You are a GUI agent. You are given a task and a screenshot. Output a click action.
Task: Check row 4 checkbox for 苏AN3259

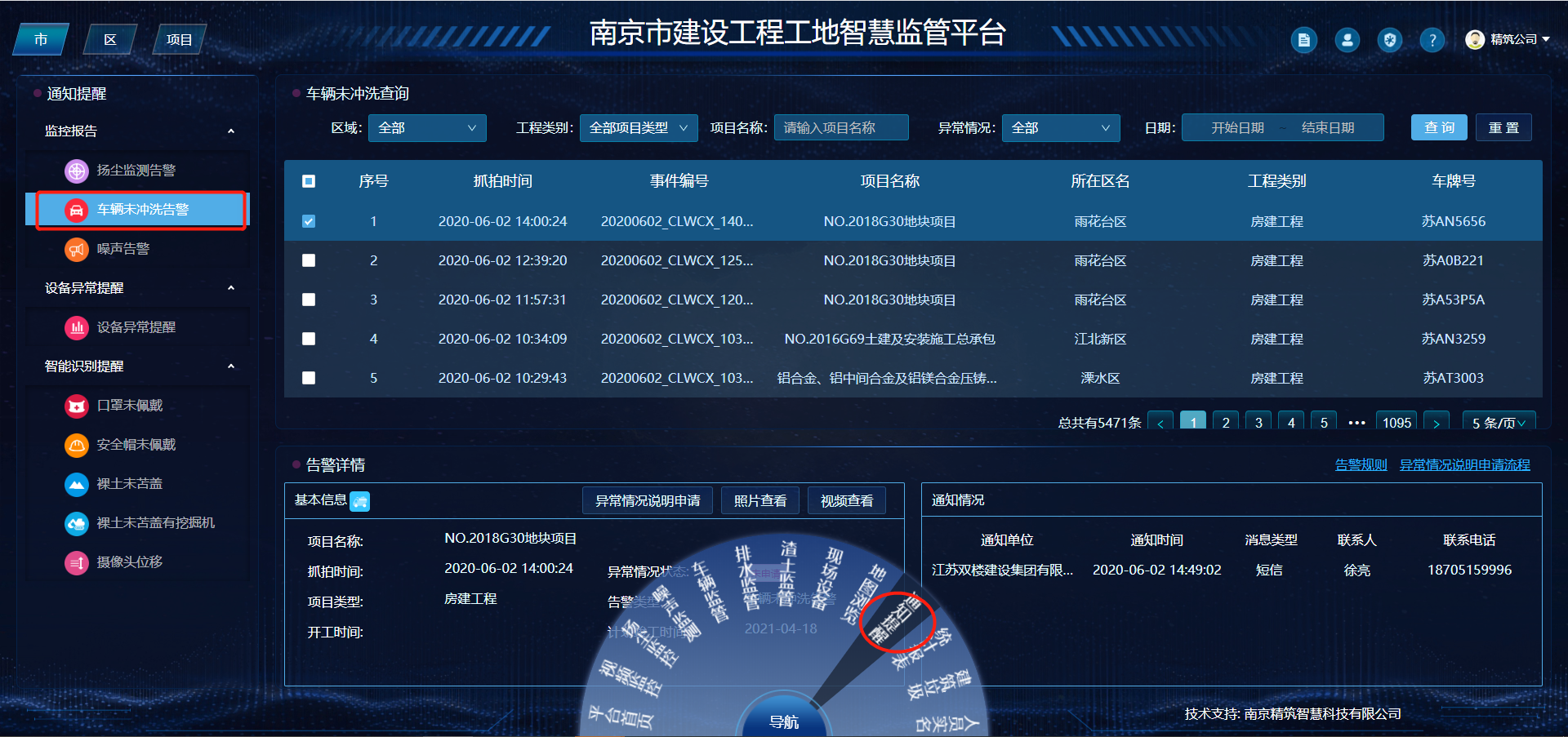[309, 339]
